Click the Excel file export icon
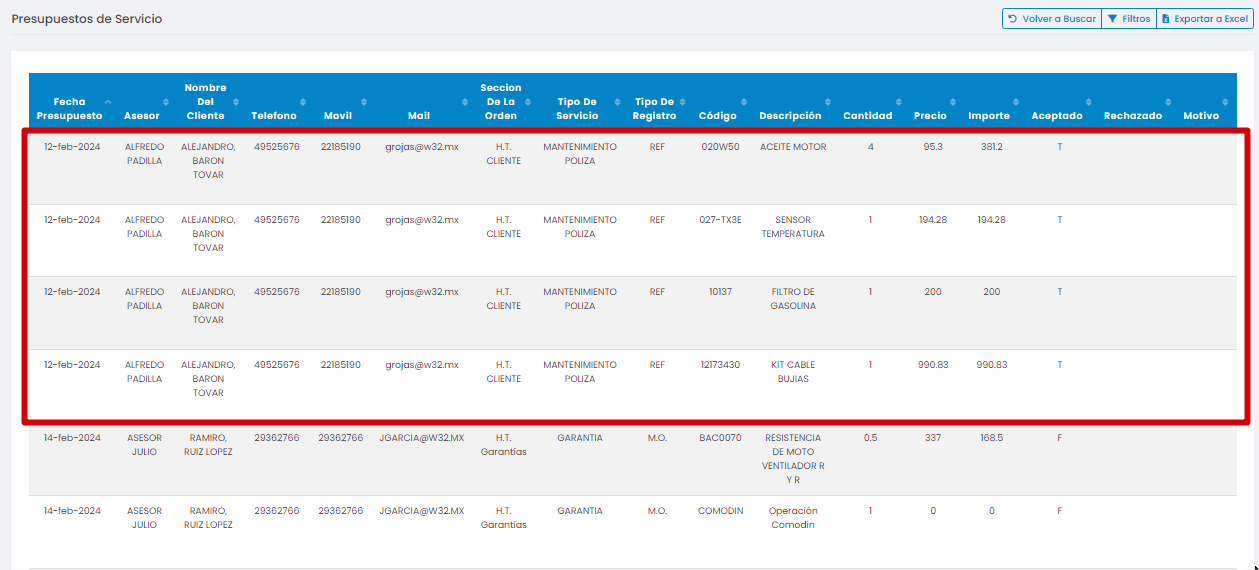1259x570 pixels. [x=1166, y=19]
